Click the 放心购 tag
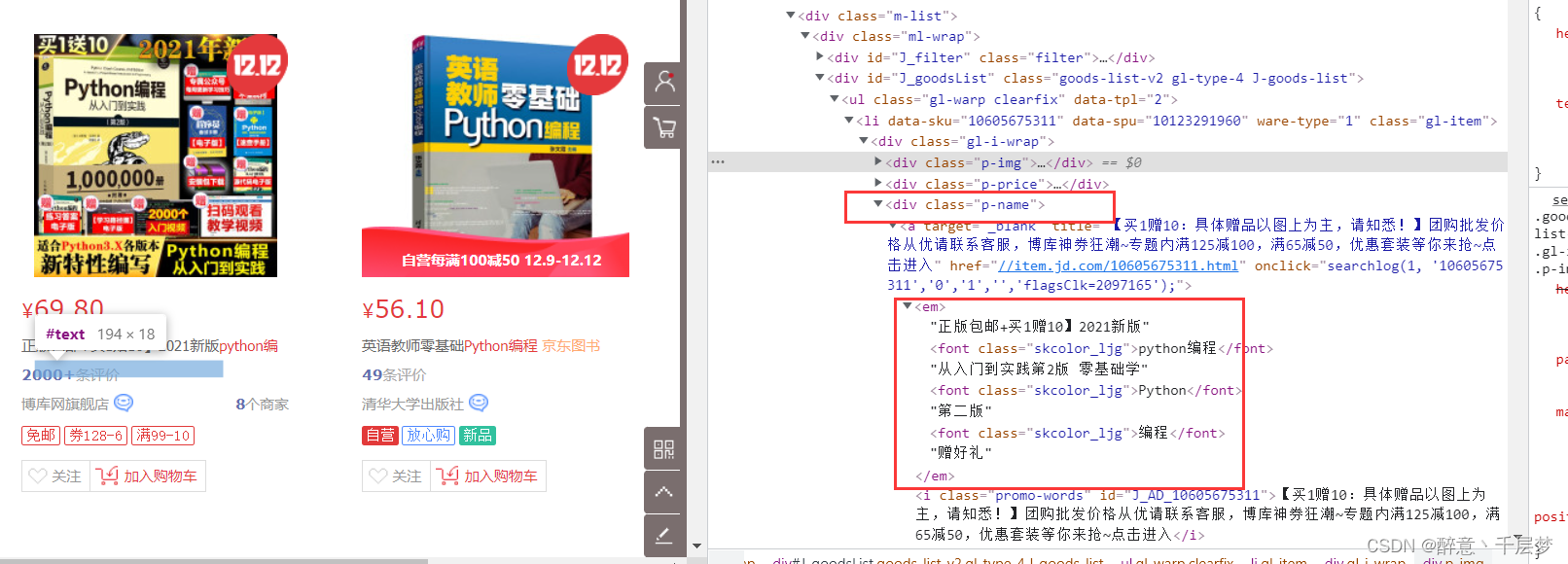This screenshot has width=1568, height=564. pyautogui.click(x=428, y=436)
